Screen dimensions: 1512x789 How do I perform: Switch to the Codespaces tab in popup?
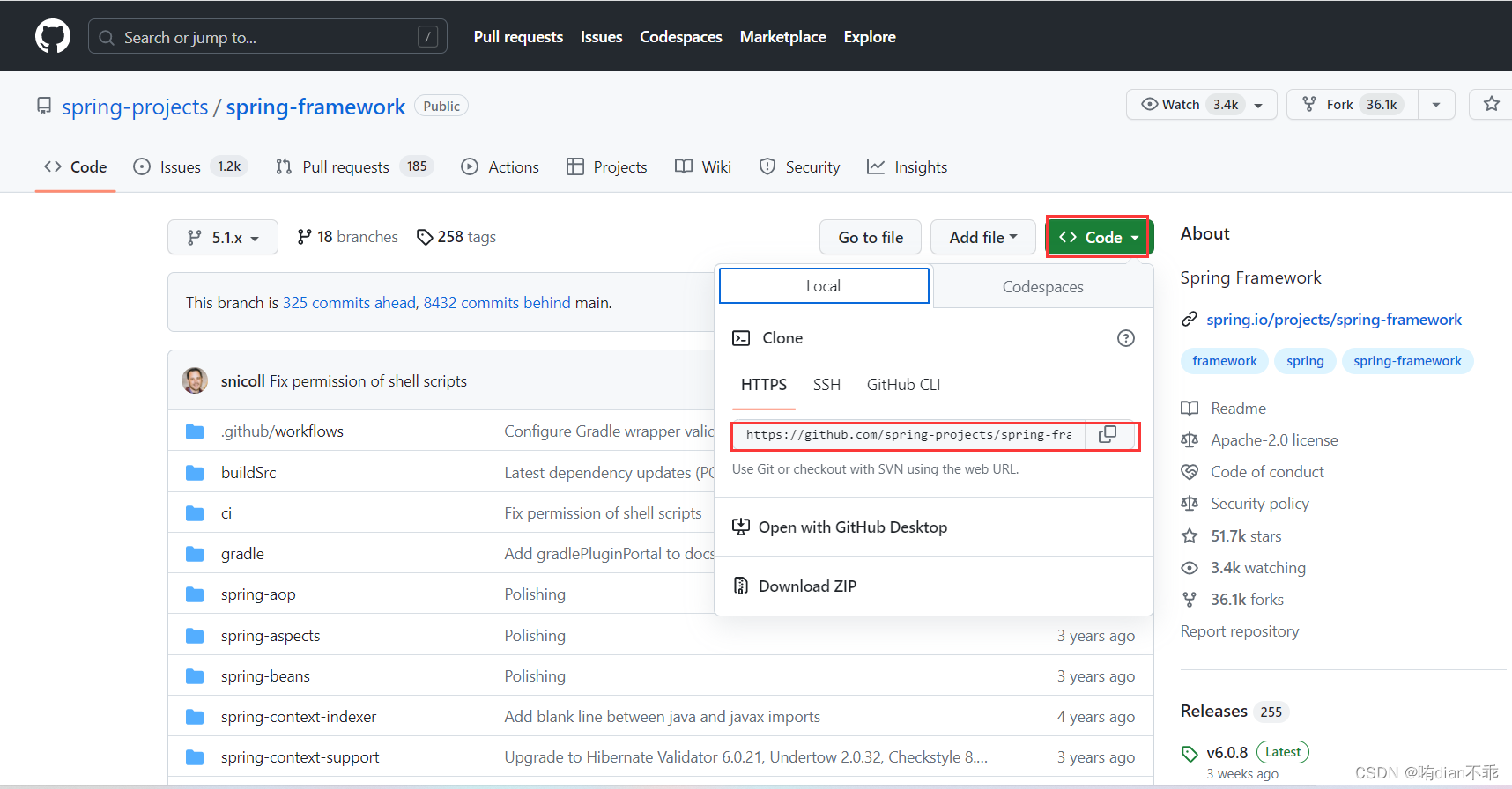coord(1042,287)
